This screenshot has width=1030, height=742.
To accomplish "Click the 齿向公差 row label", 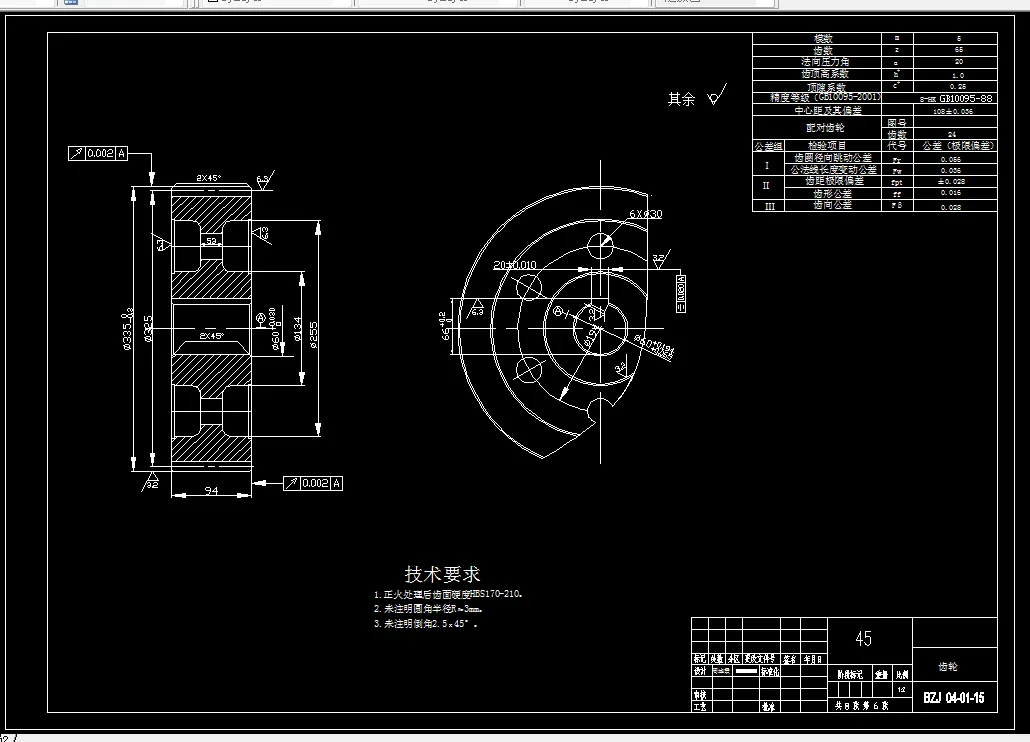I will 832,205.
